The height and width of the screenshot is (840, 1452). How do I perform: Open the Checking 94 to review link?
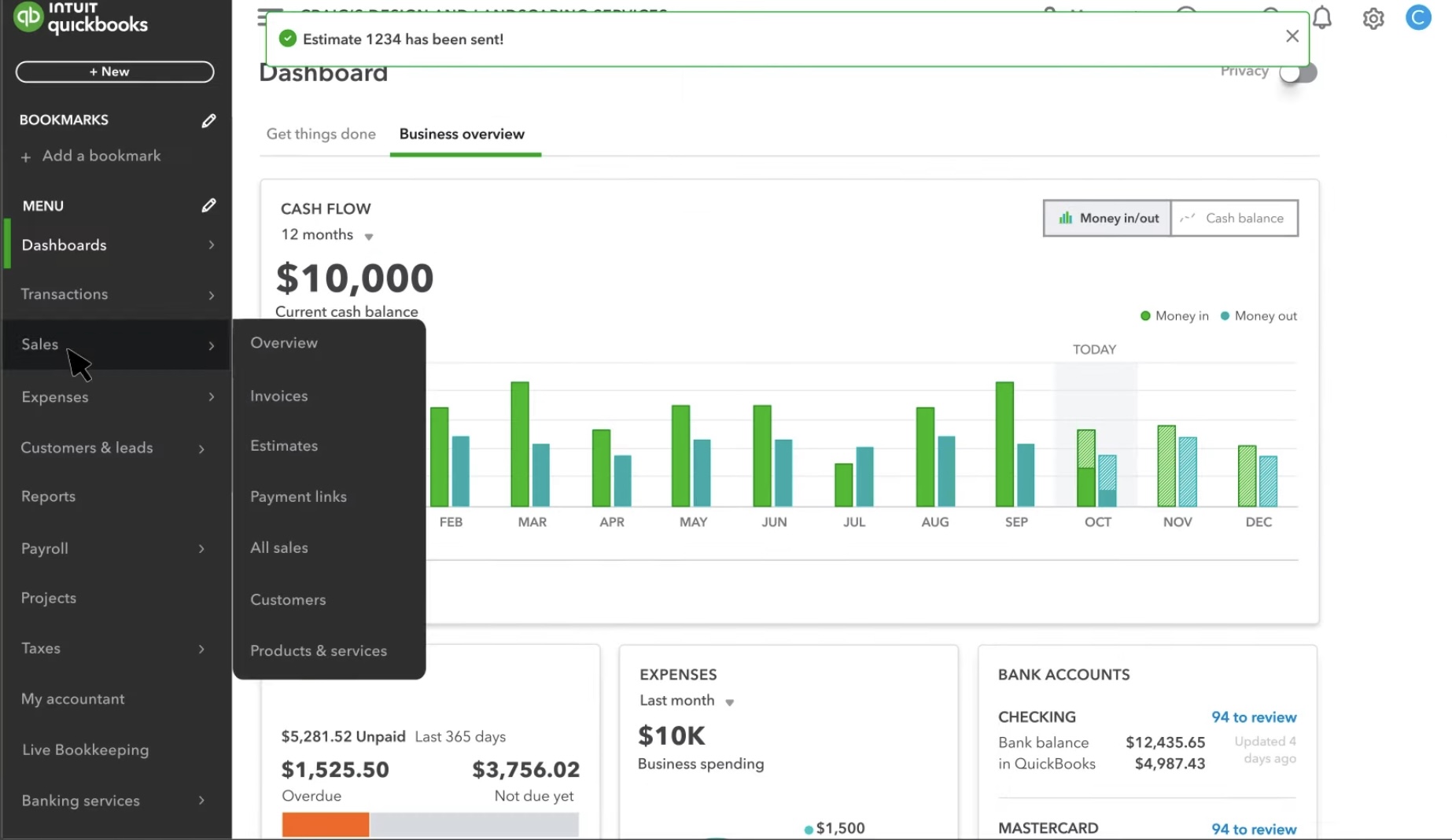(x=1253, y=717)
